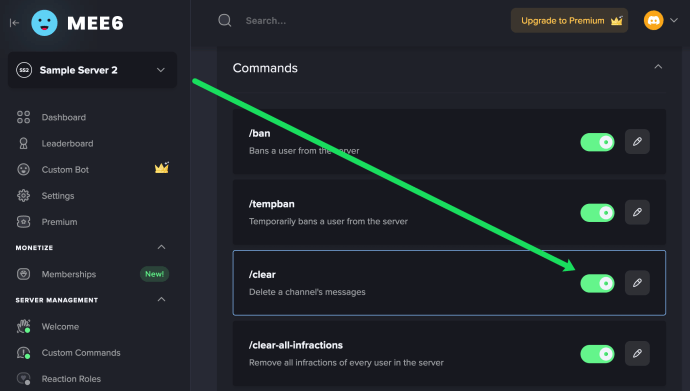This screenshot has width=690, height=391.
Task: Click the pencil edit icon for /ban
Action: tap(637, 142)
